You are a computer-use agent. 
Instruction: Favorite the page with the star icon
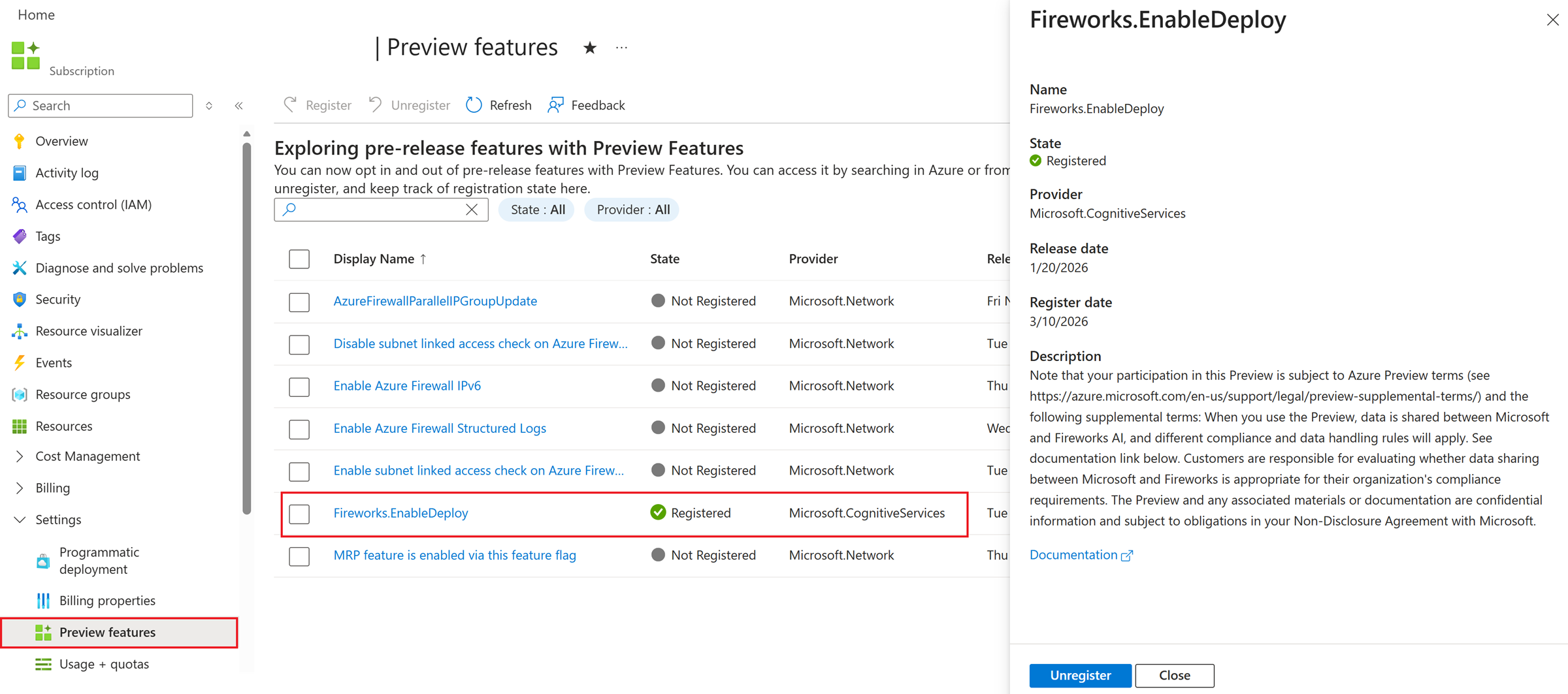click(x=590, y=48)
